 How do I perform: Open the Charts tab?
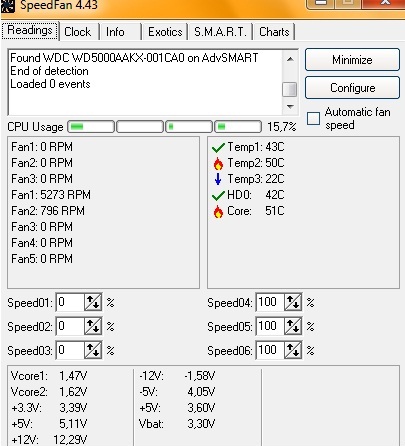(x=274, y=32)
